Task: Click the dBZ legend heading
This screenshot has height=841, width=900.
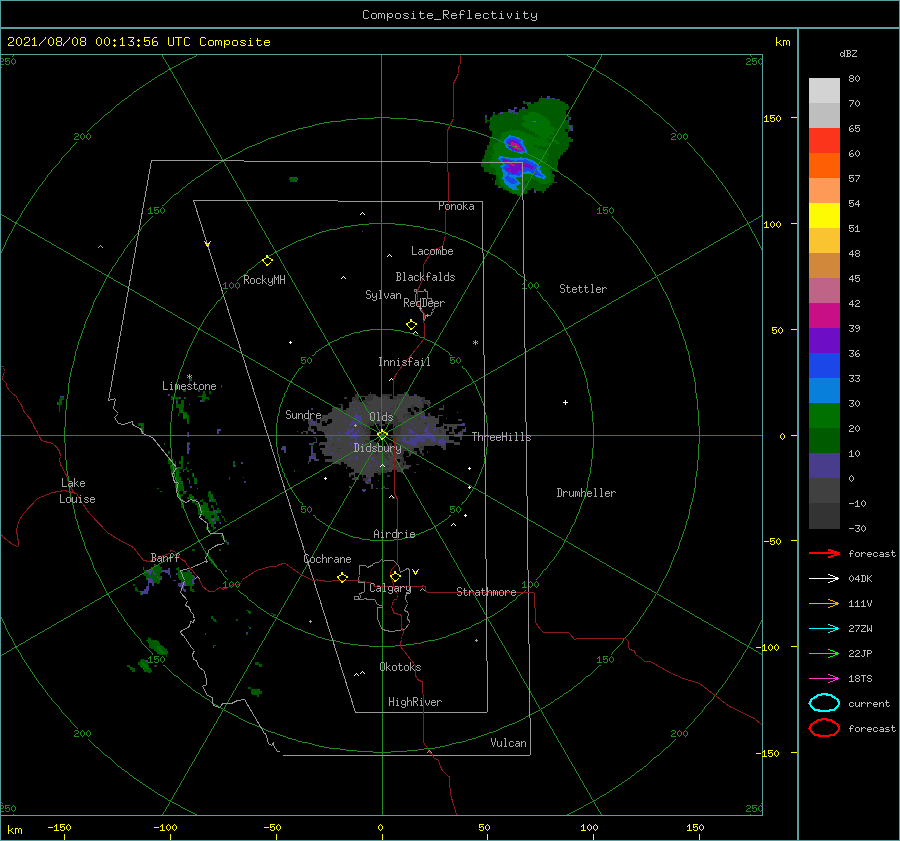Action: tap(848, 54)
